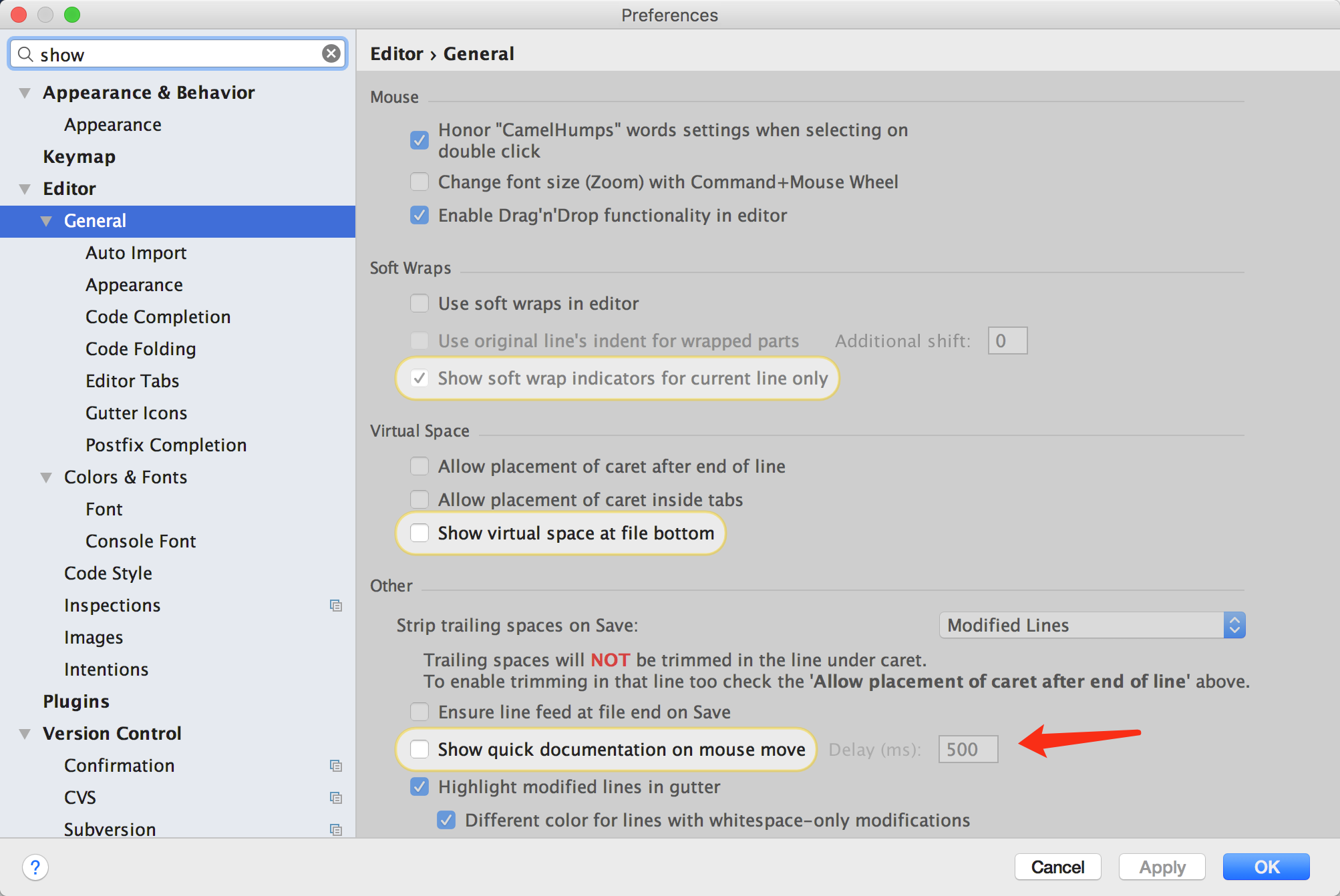The width and height of the screenshot is (1340, 896).
Task: Open help with the question mark icon
Action: 35,867
